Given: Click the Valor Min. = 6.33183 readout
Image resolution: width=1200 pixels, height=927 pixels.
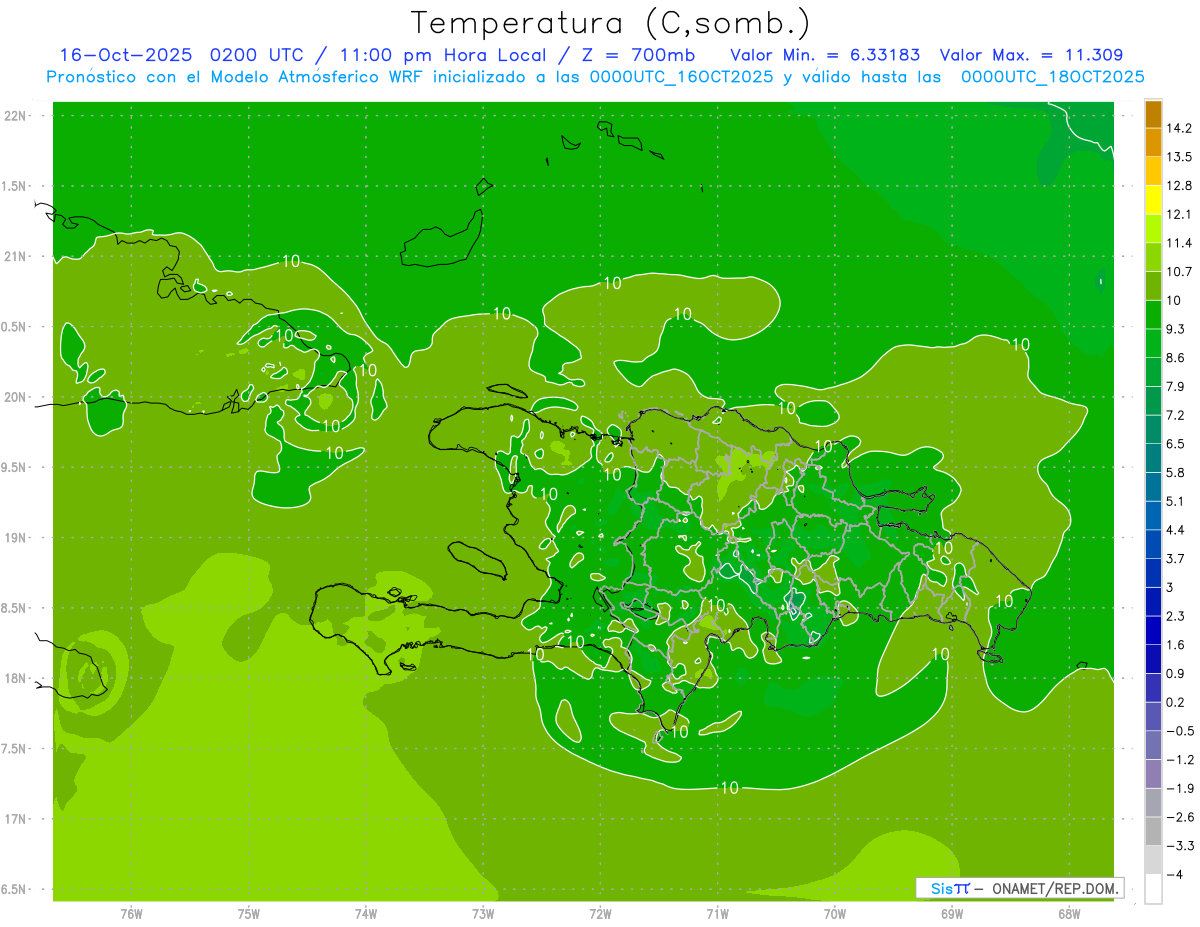Looking at the screenshot, I should (825, 55).
